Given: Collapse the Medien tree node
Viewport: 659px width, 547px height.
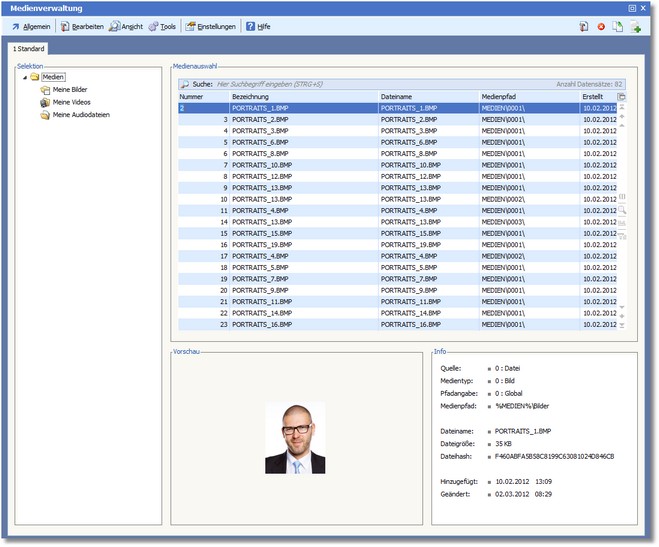Looking at the screenshot, I should [x=24, y=77].
